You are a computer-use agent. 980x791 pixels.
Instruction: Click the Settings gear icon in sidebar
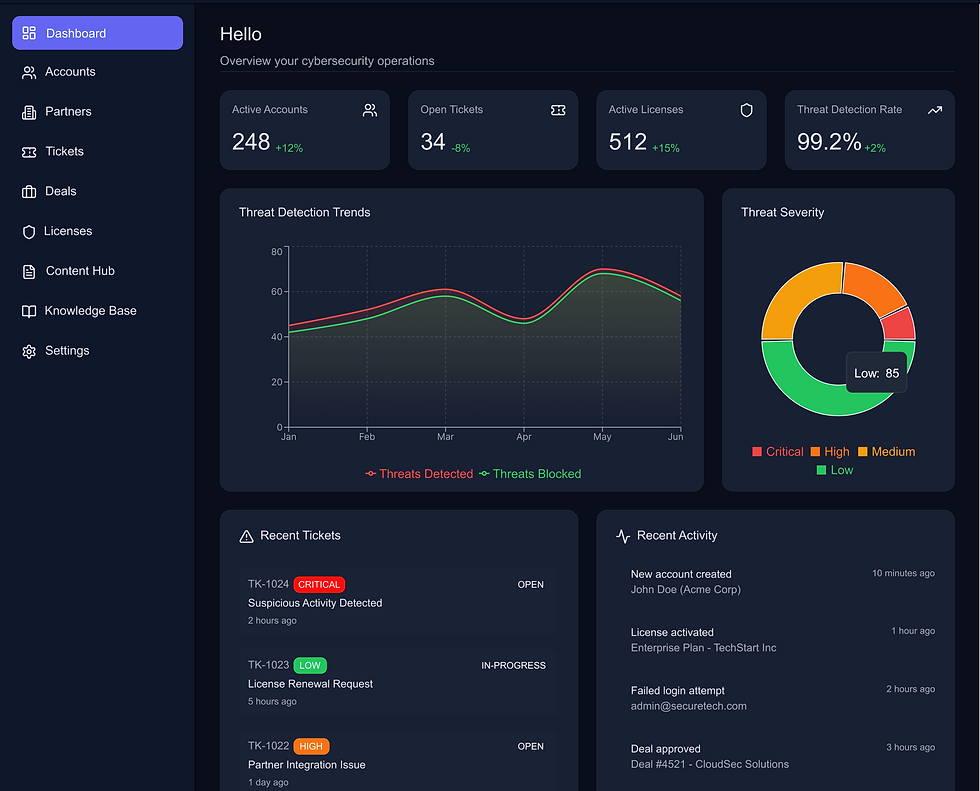point(29,351)
